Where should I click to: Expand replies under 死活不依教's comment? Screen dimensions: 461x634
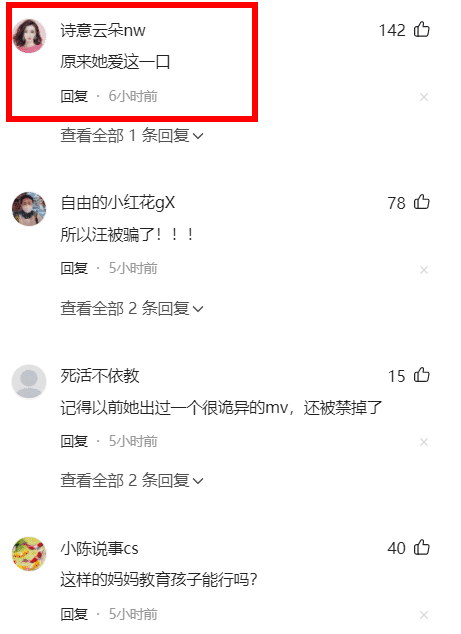(132, 481)
